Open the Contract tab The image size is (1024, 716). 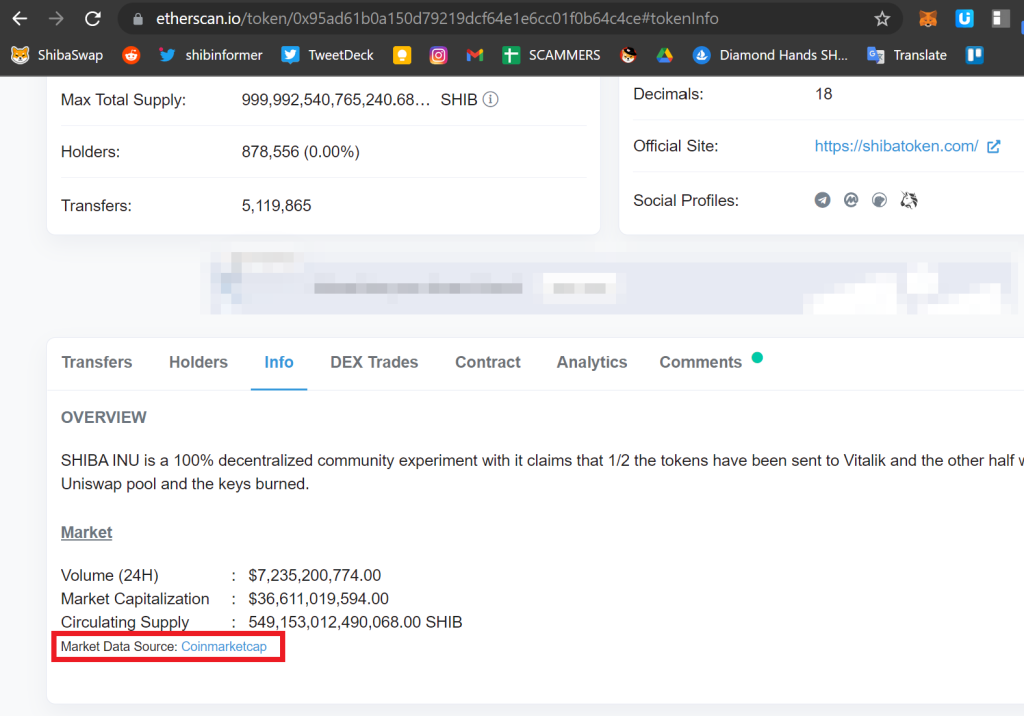[x=488, y=362]
